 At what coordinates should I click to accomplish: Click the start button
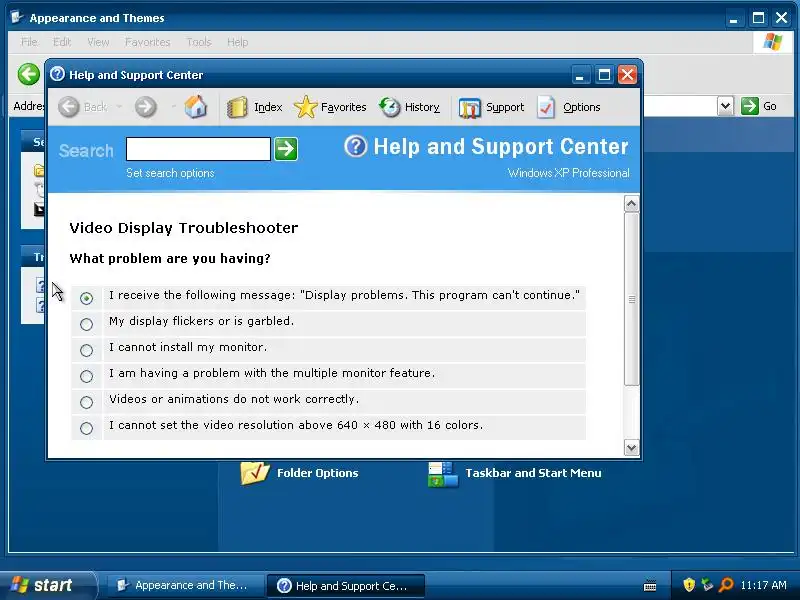click(x=47, y=585)
